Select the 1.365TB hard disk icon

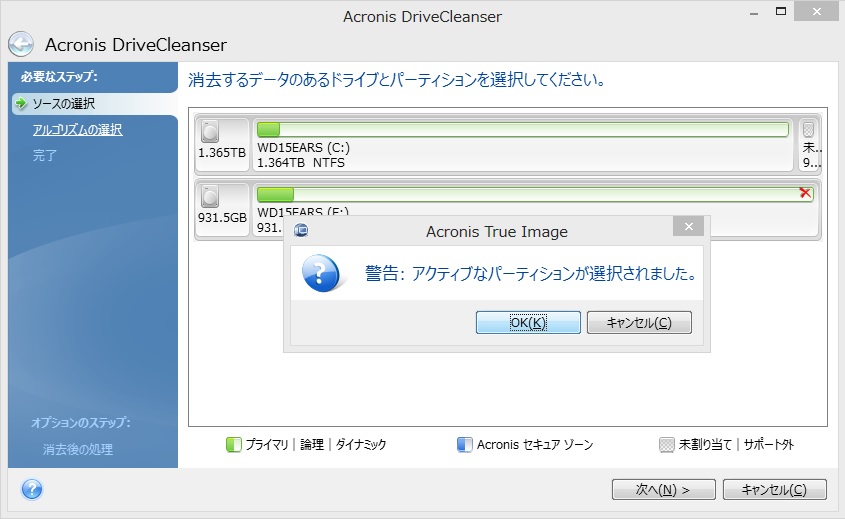[210, 132]
